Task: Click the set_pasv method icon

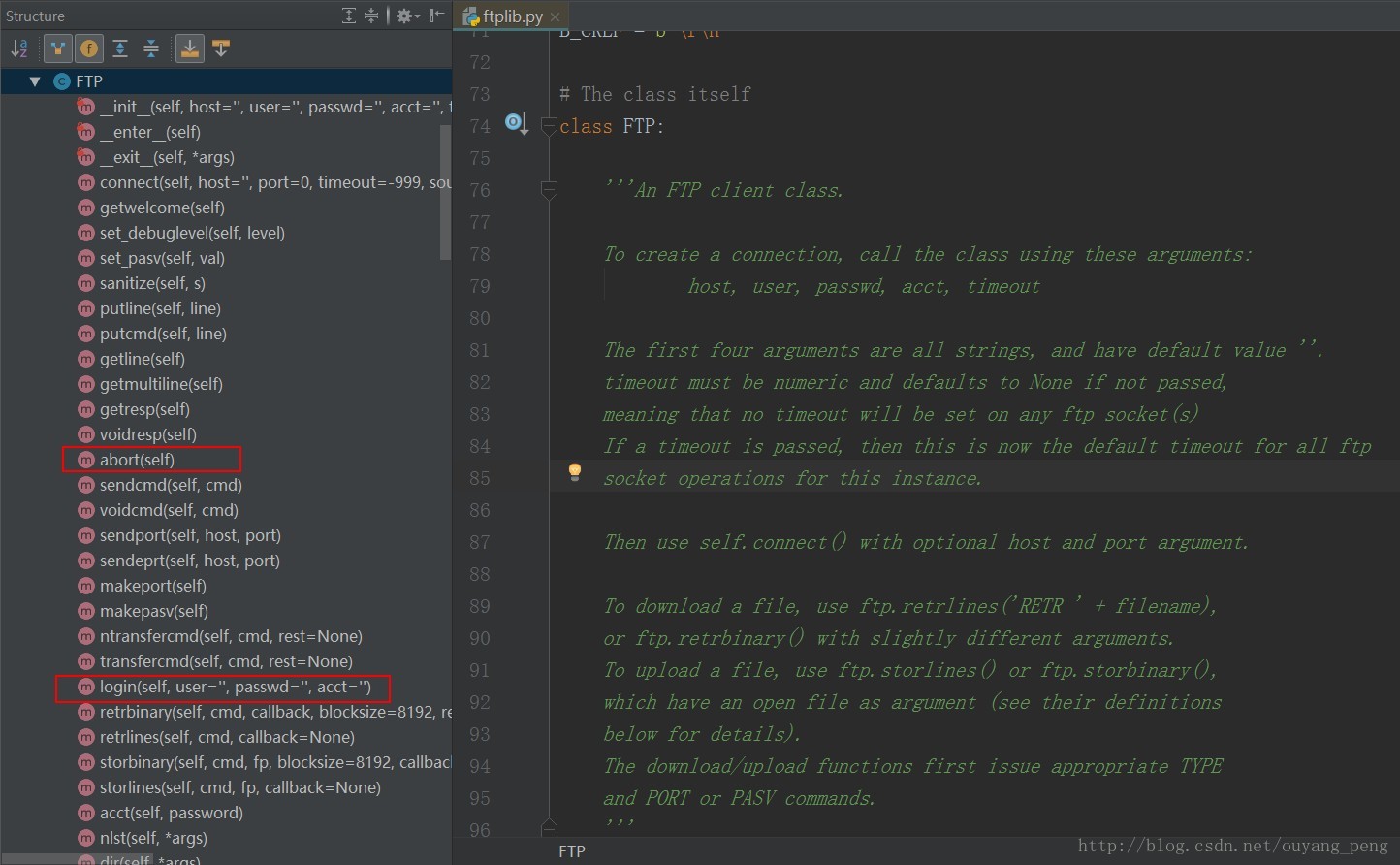Action: (86, 258)
